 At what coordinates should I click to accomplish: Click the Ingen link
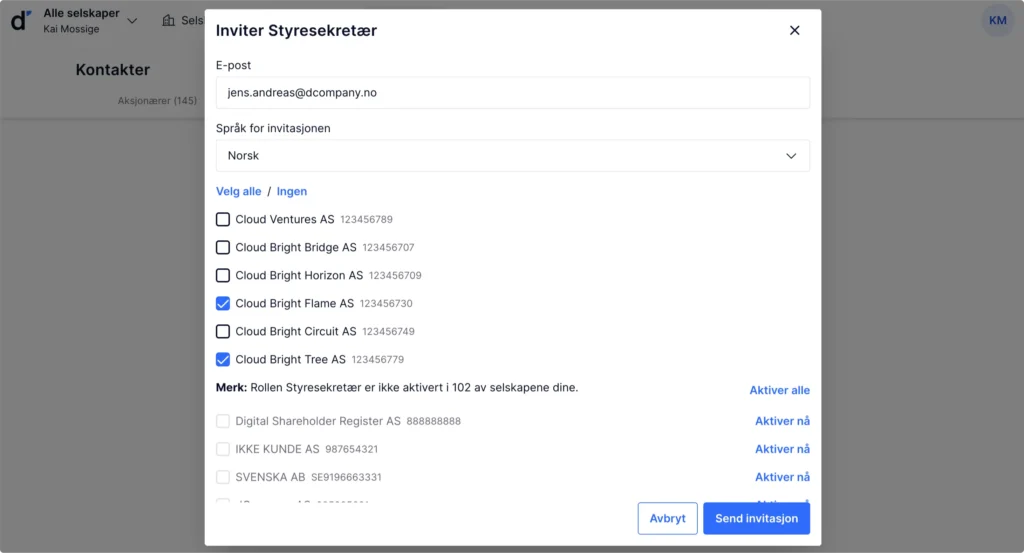click(292, 191)
